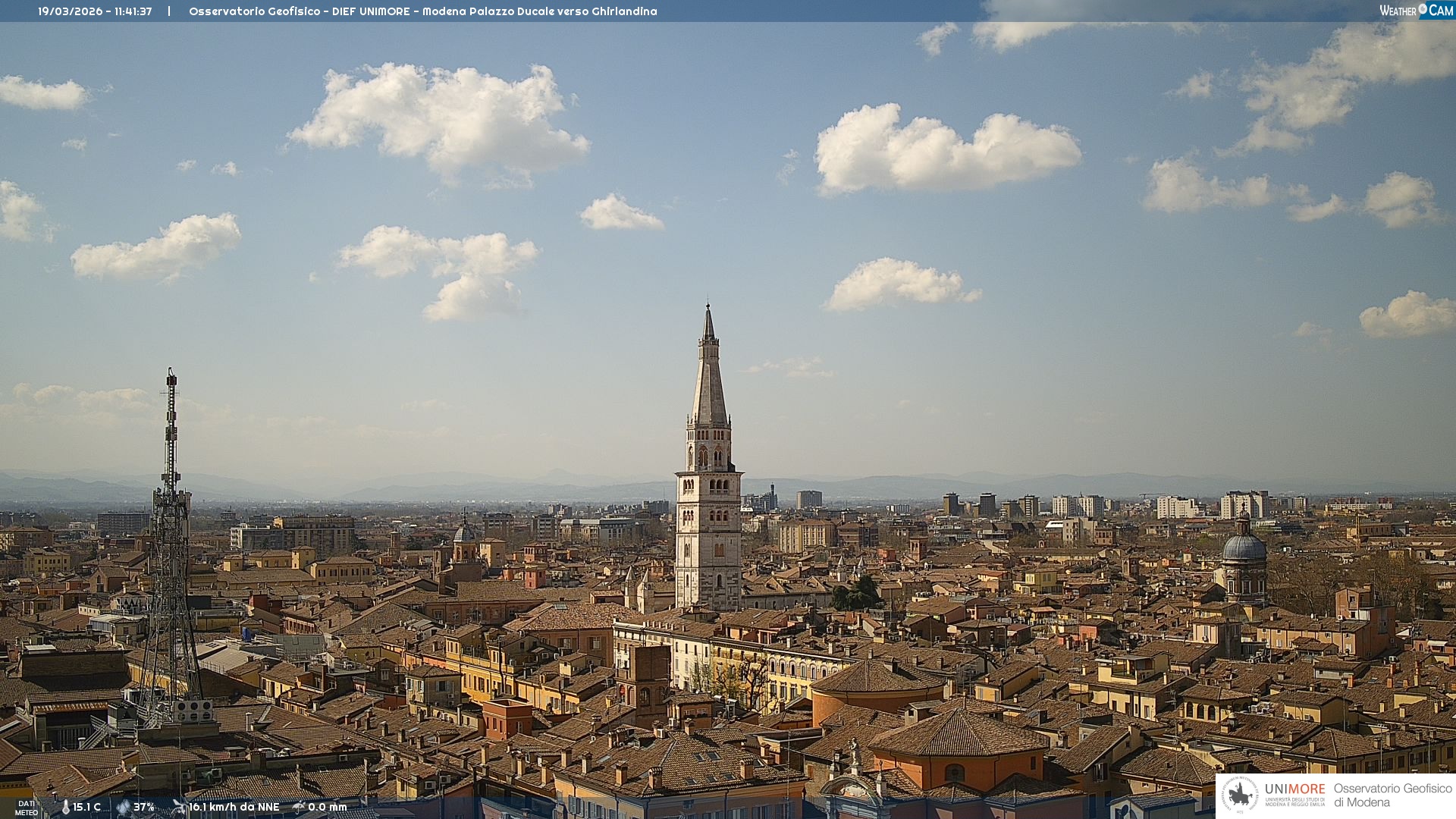Viewport: 1456px width, 819px height.
Task: Click the Osservatorio Geofisico di Modena text
Action: 1392,795
